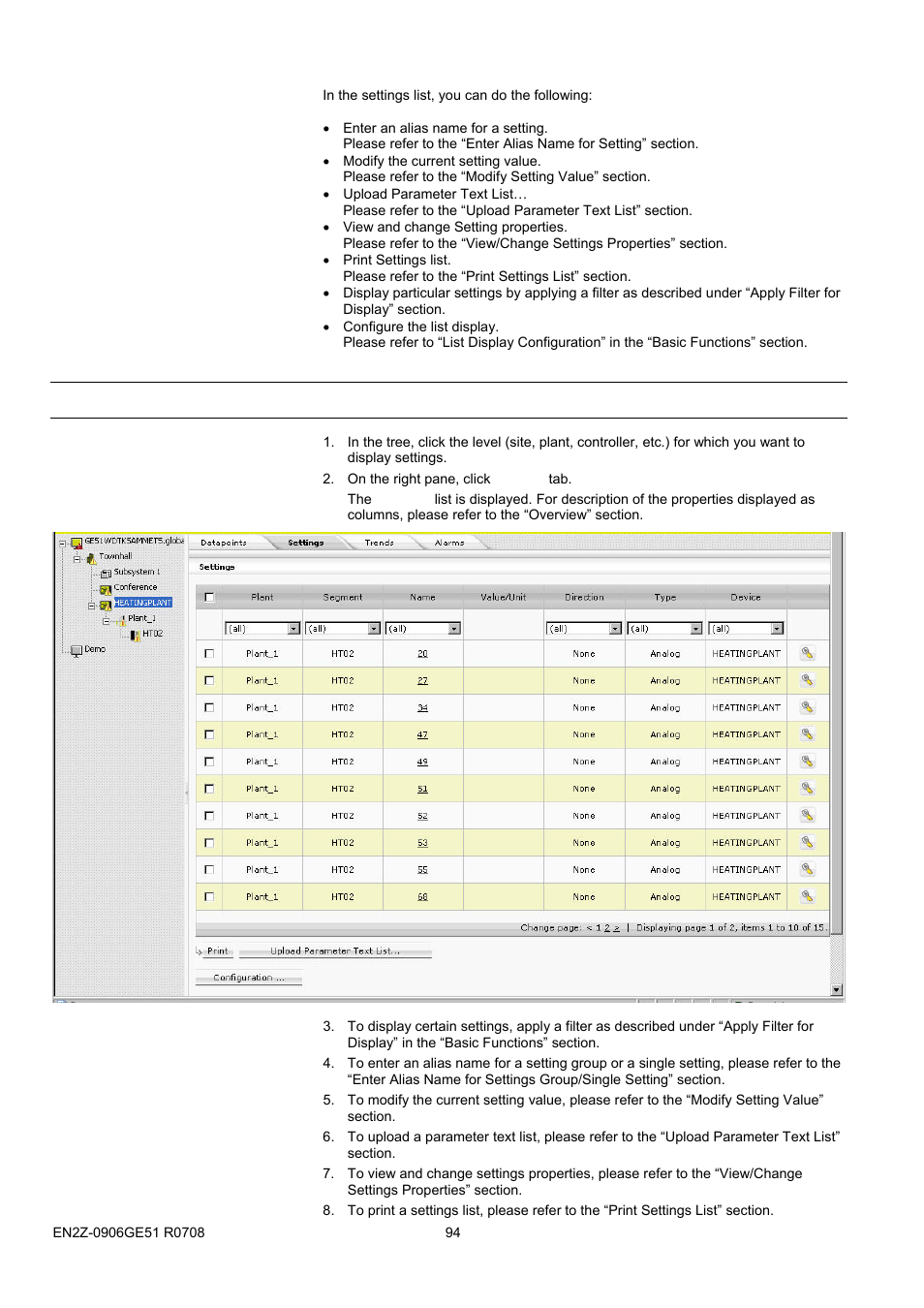Select Demo node in the tree
Screen dimensions: 924x1308
pyautogui.click(x=95, y=650)
